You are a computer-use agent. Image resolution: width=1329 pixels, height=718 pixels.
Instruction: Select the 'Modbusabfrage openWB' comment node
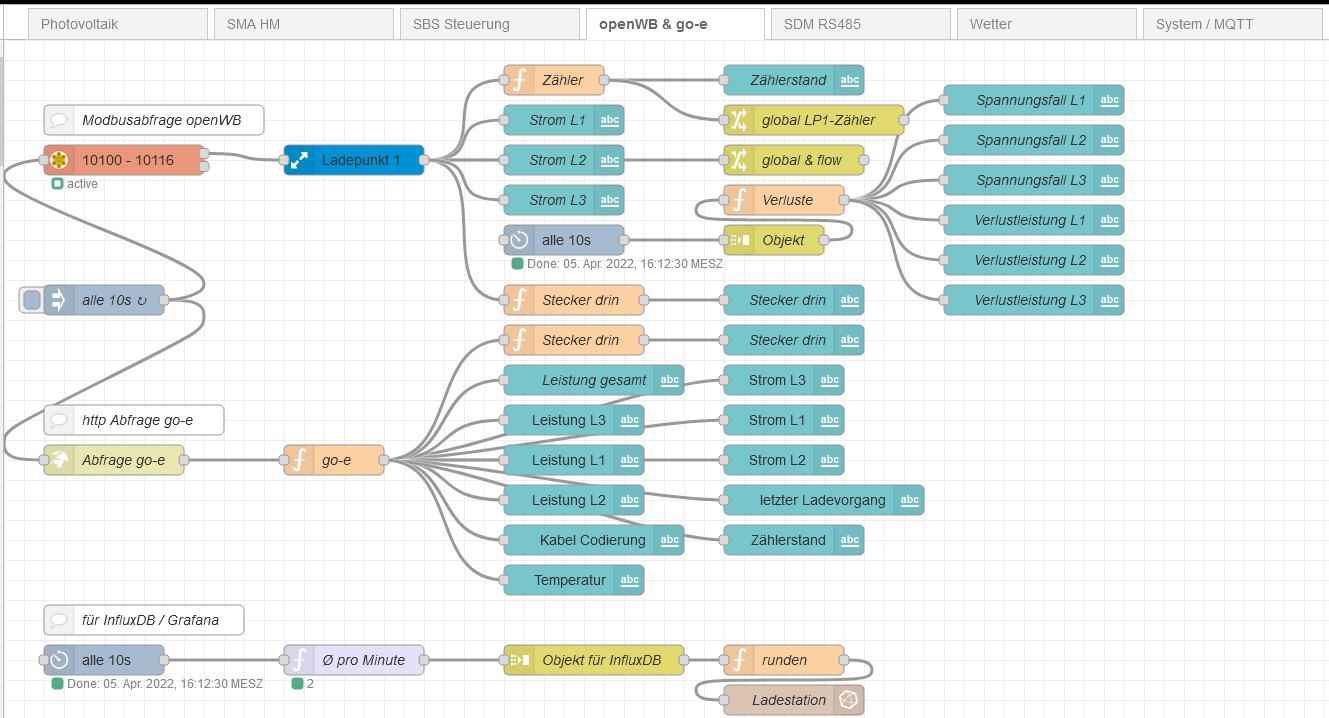154,120
